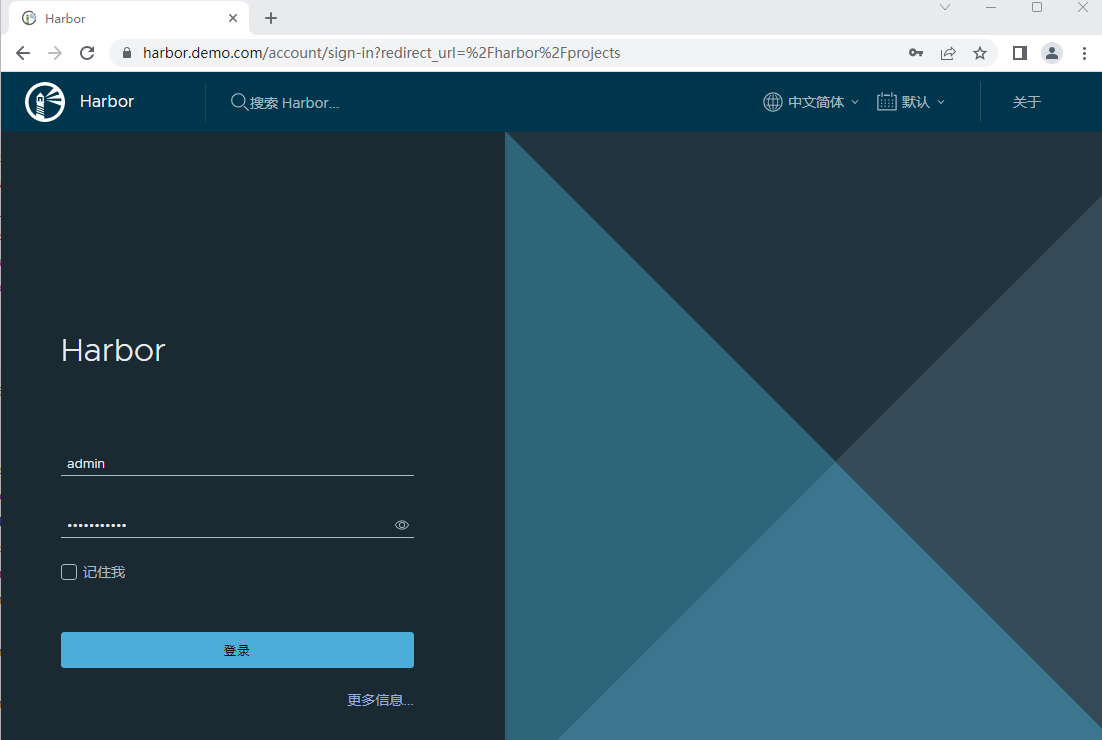
Task: Tick the 记住我 checkbox
Action: click(69, 572)
